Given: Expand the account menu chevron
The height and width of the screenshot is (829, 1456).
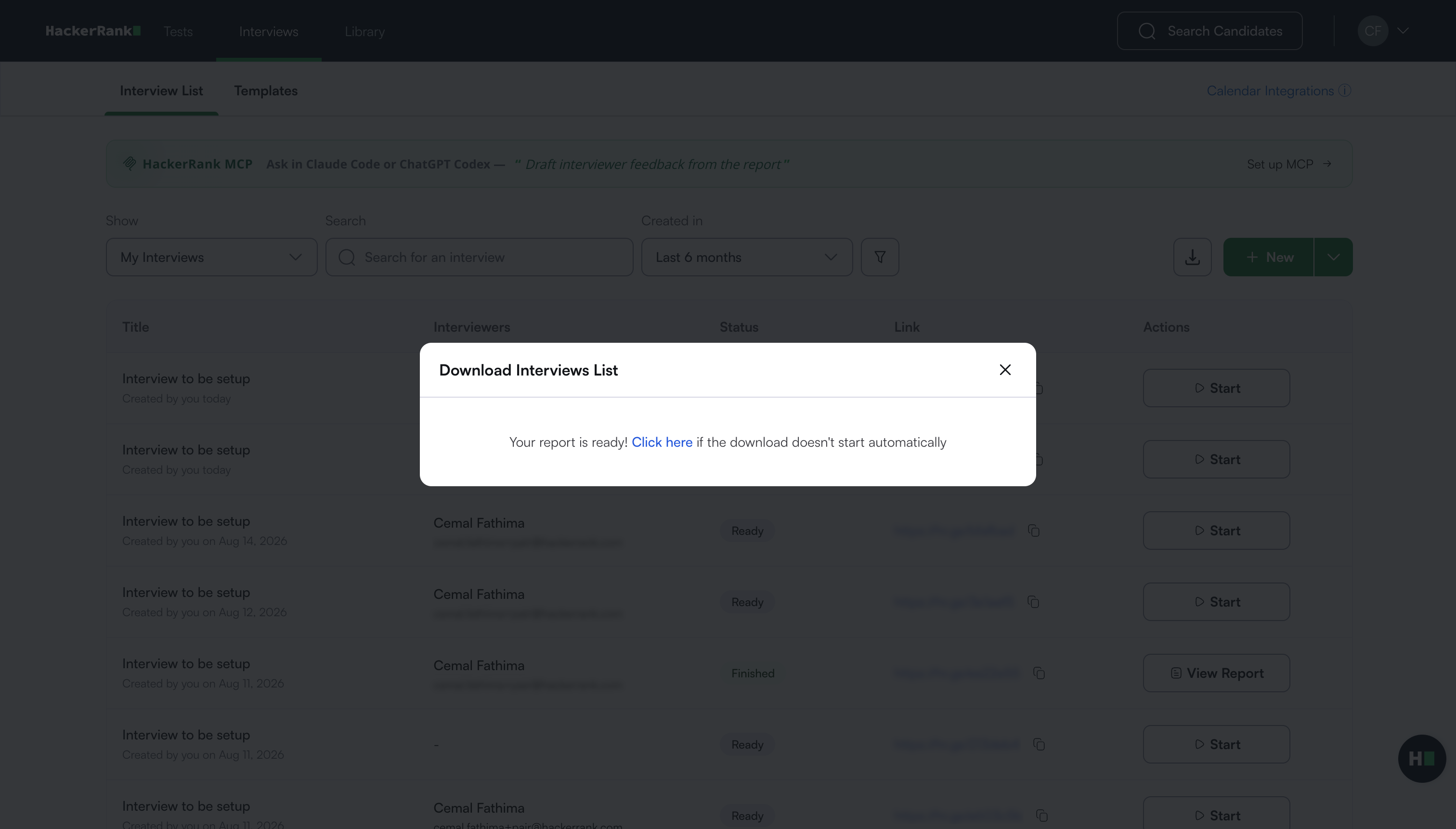Looking at the screenshot, I should point(1403,31).
